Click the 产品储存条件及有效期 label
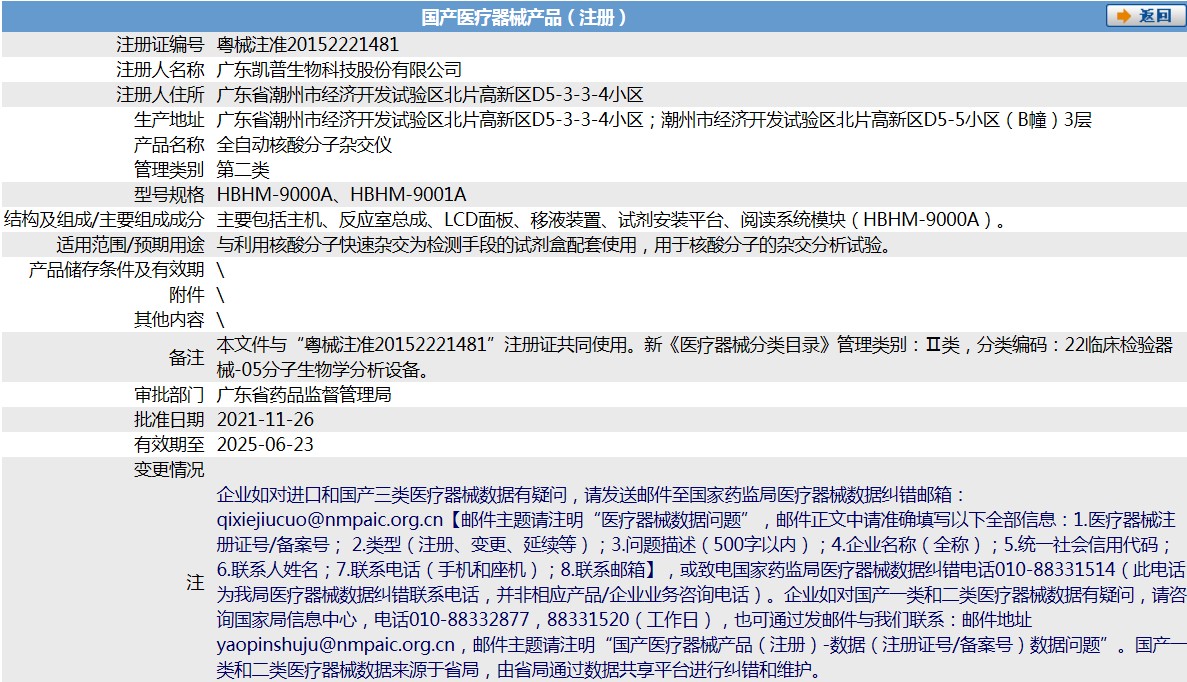The height and width of the screenshot is (682, 1187). point(117,269)
